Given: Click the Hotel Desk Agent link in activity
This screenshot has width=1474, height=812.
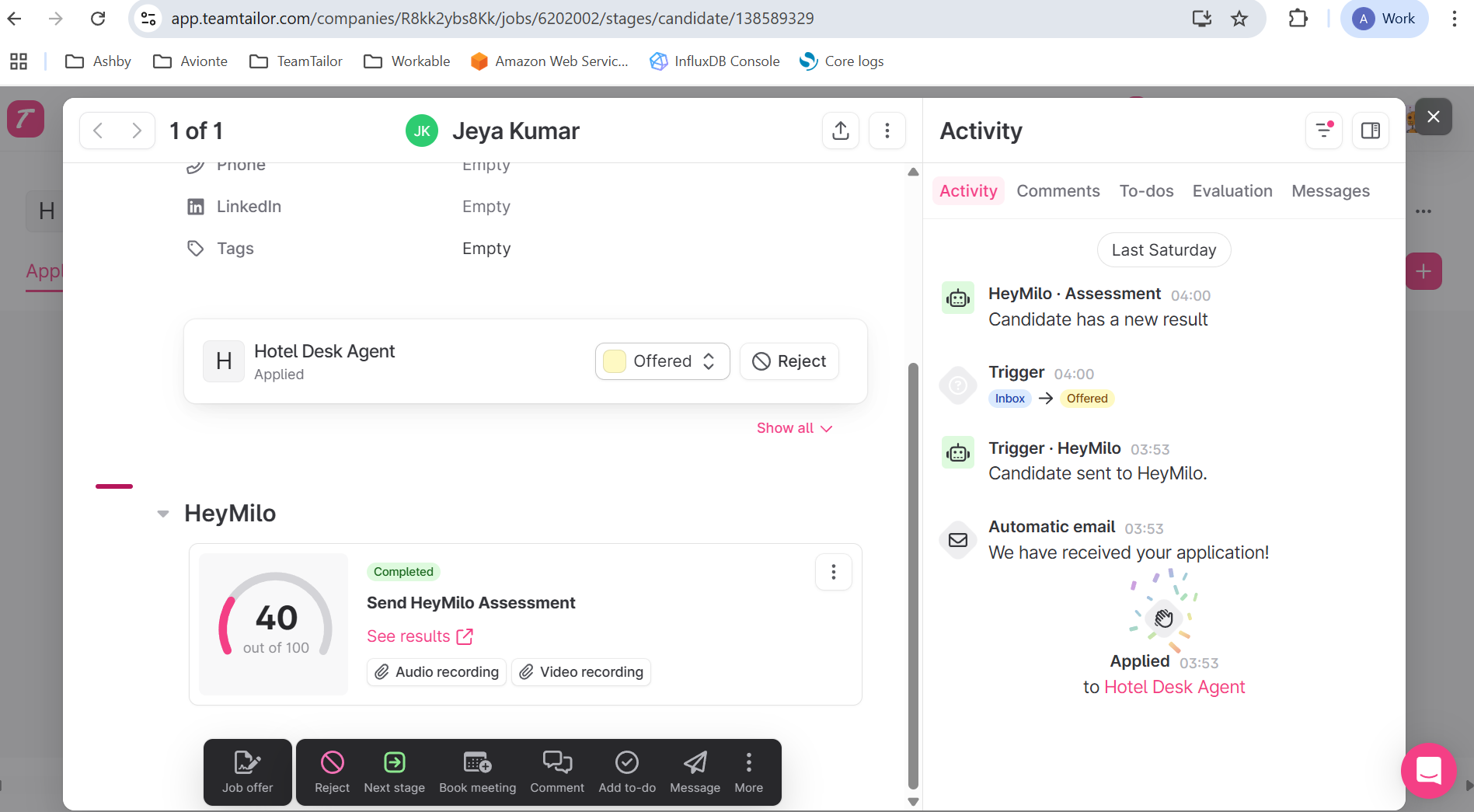Looking at the screenshot, I should pyautogui.click(x=1174, y=687).
